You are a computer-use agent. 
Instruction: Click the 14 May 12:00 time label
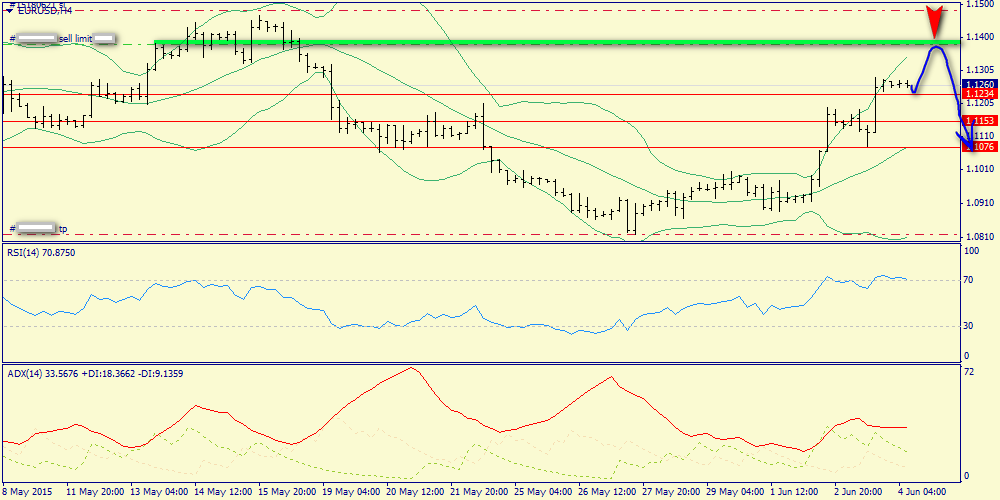pyautogui.click(x=223, y=493)
